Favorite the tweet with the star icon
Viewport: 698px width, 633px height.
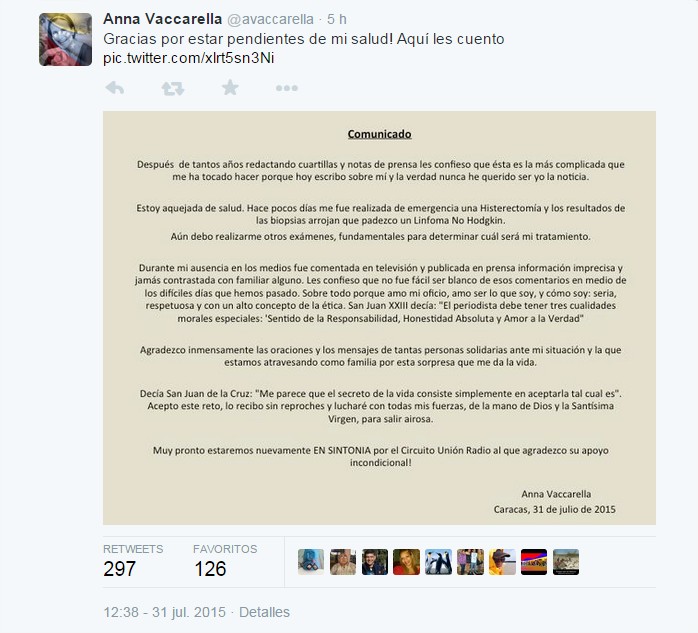pos(230,87)
